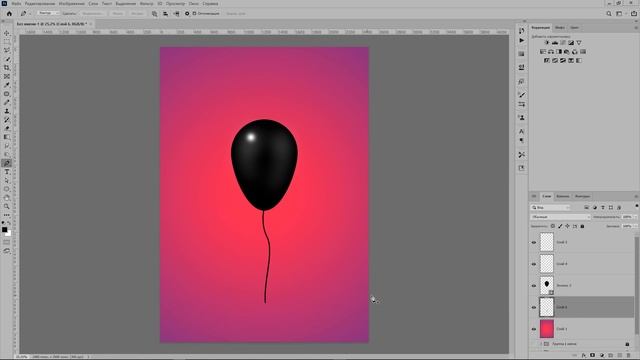640x360 pixels.
Task: Click the balloon layer thumbnail
Action: coord(547,285)
